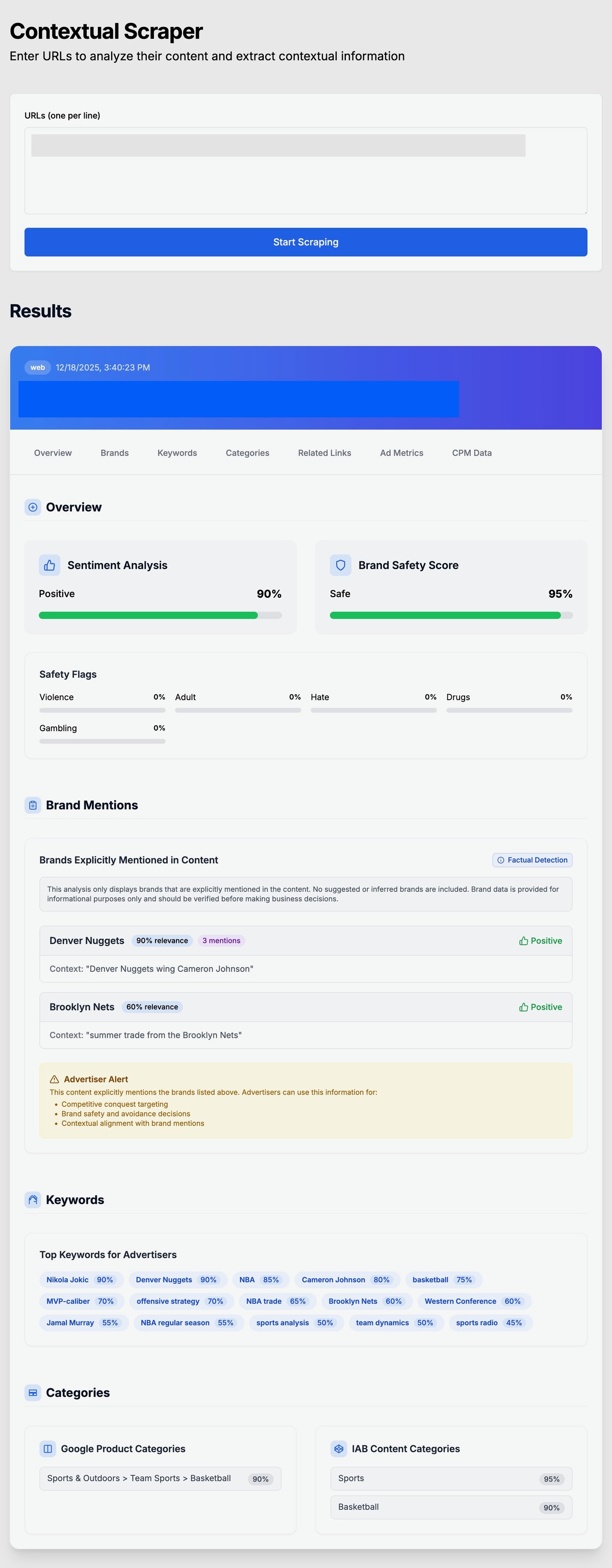Click the Google Product Categories icon

pos(47,1449)
